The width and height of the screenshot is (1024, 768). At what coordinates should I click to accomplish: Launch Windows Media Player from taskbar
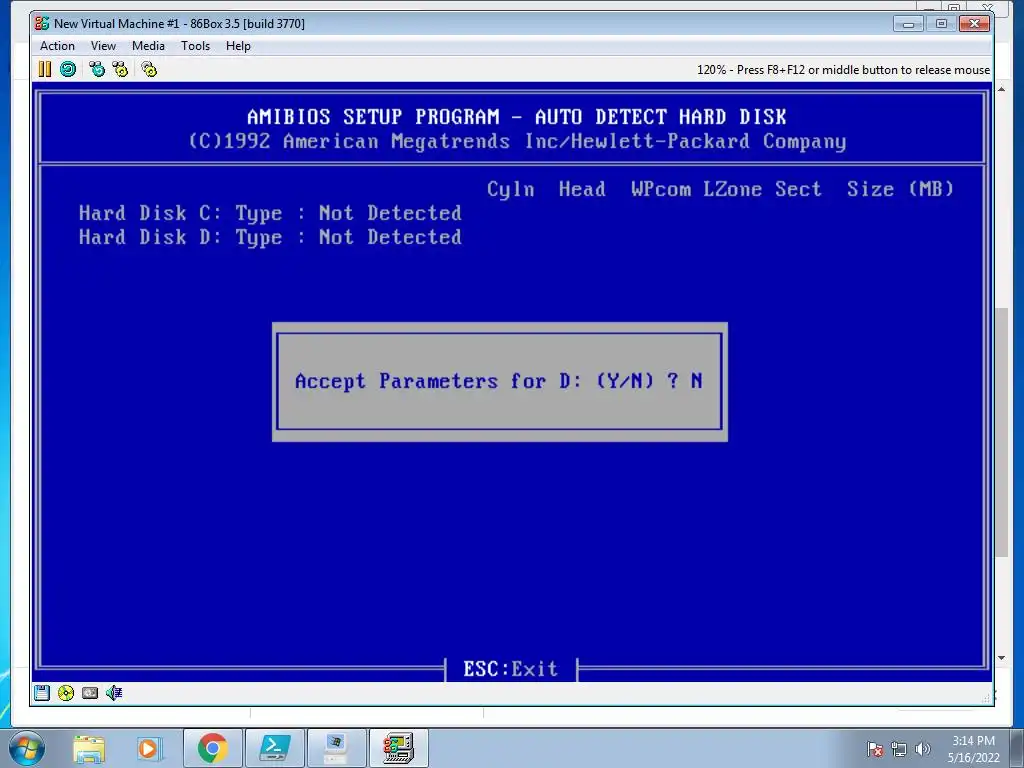coord(148,748)
